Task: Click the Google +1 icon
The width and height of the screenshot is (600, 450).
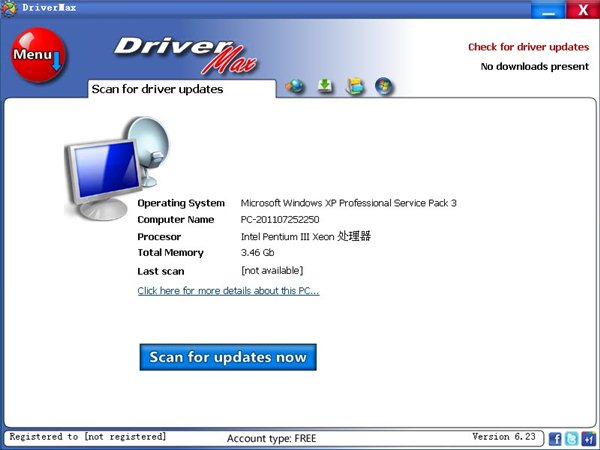Action: coord(587,438)
